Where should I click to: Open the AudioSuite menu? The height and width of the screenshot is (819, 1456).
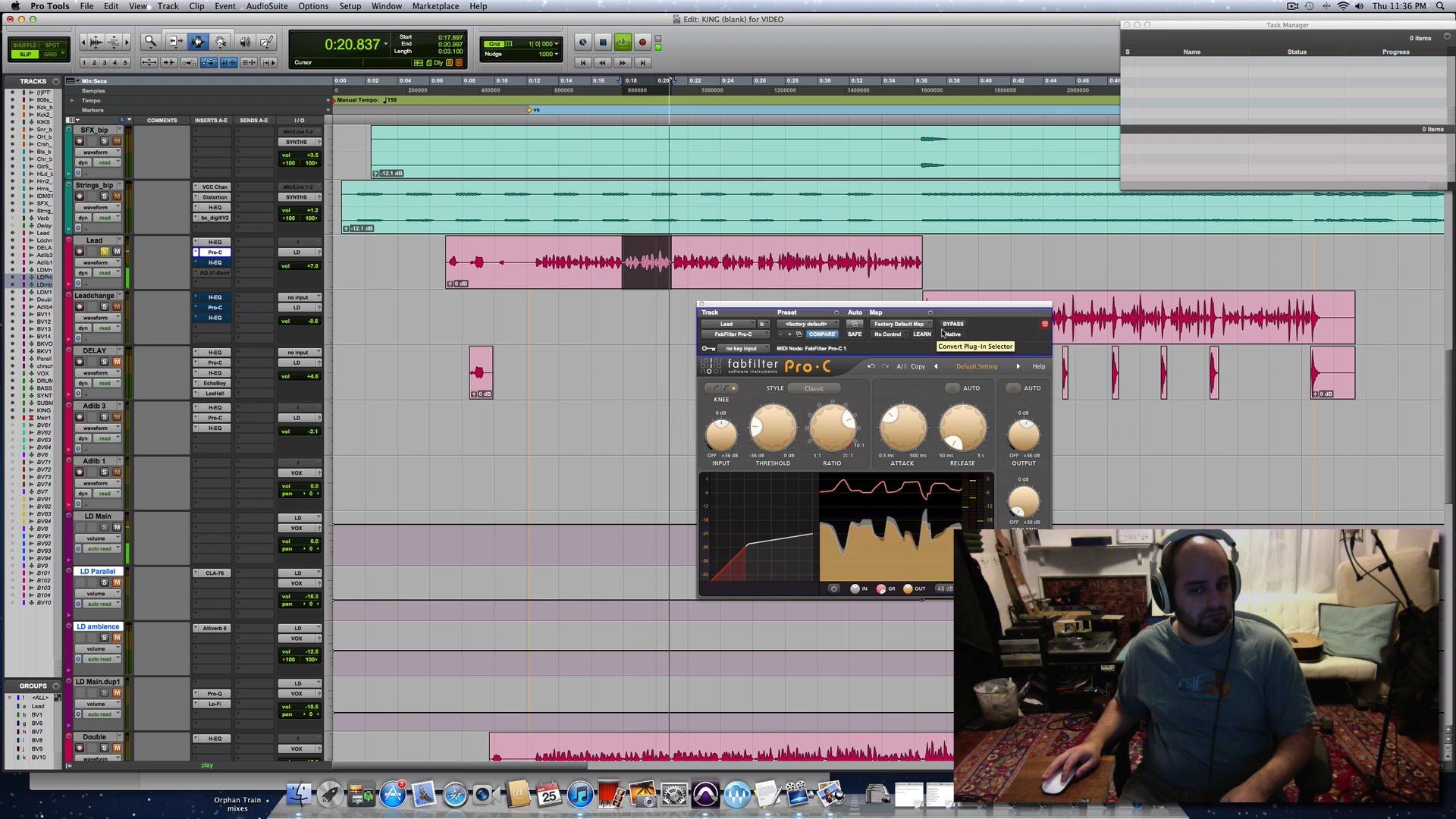266,6
